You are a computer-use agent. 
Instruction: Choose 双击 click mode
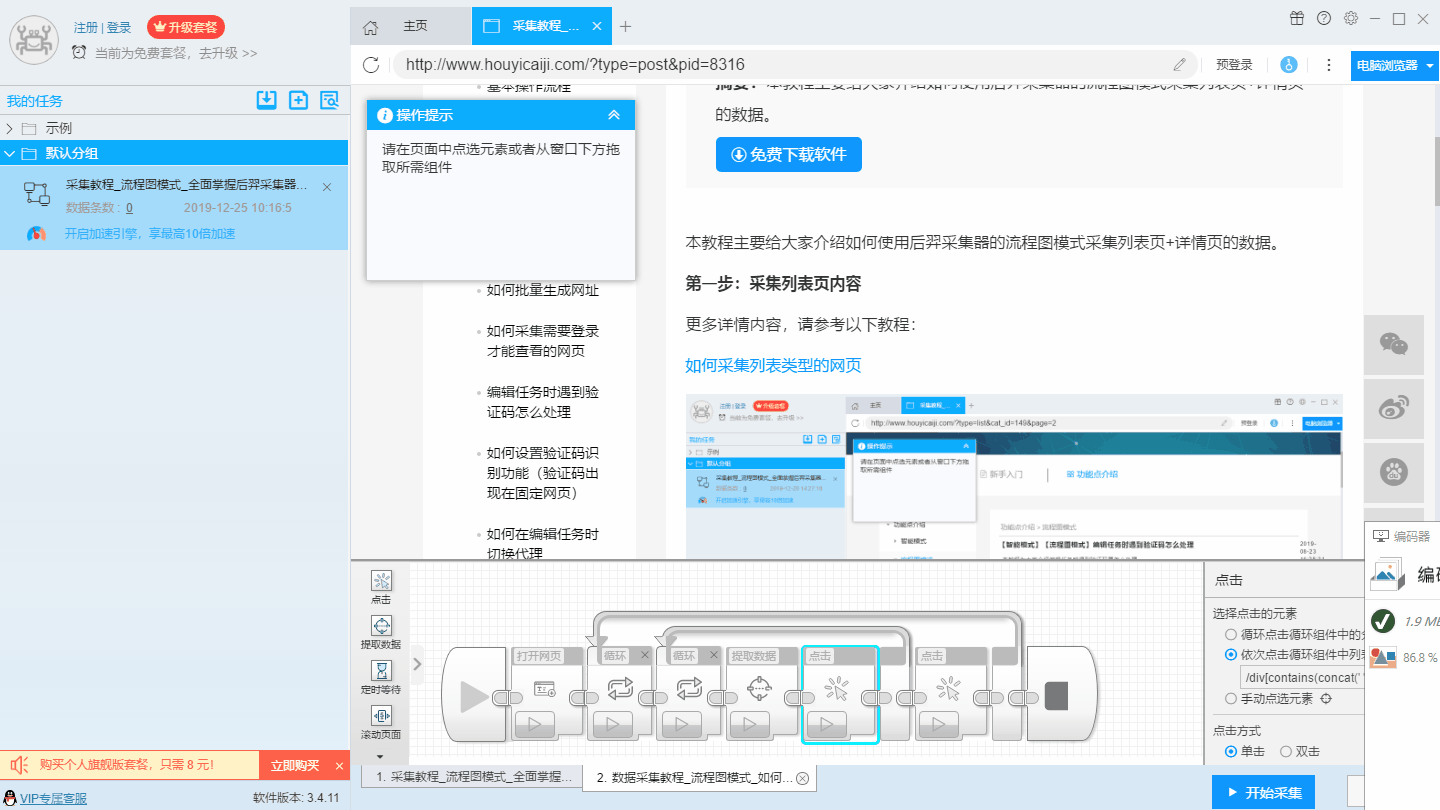1286,751
